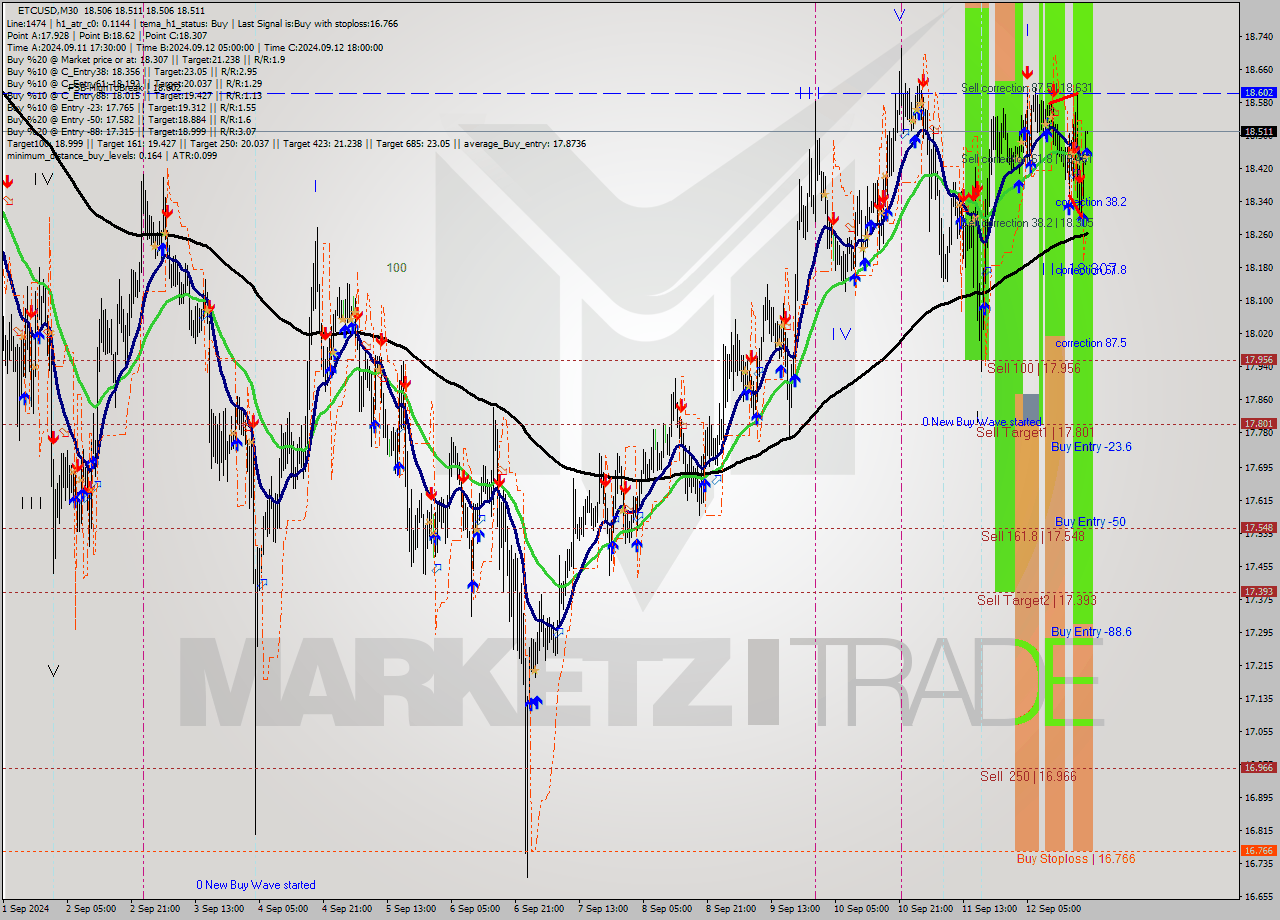Select the '12 Sep 05:00' time label
The width and height of the screenshot is (1280, 920).
coord(1053,909)
